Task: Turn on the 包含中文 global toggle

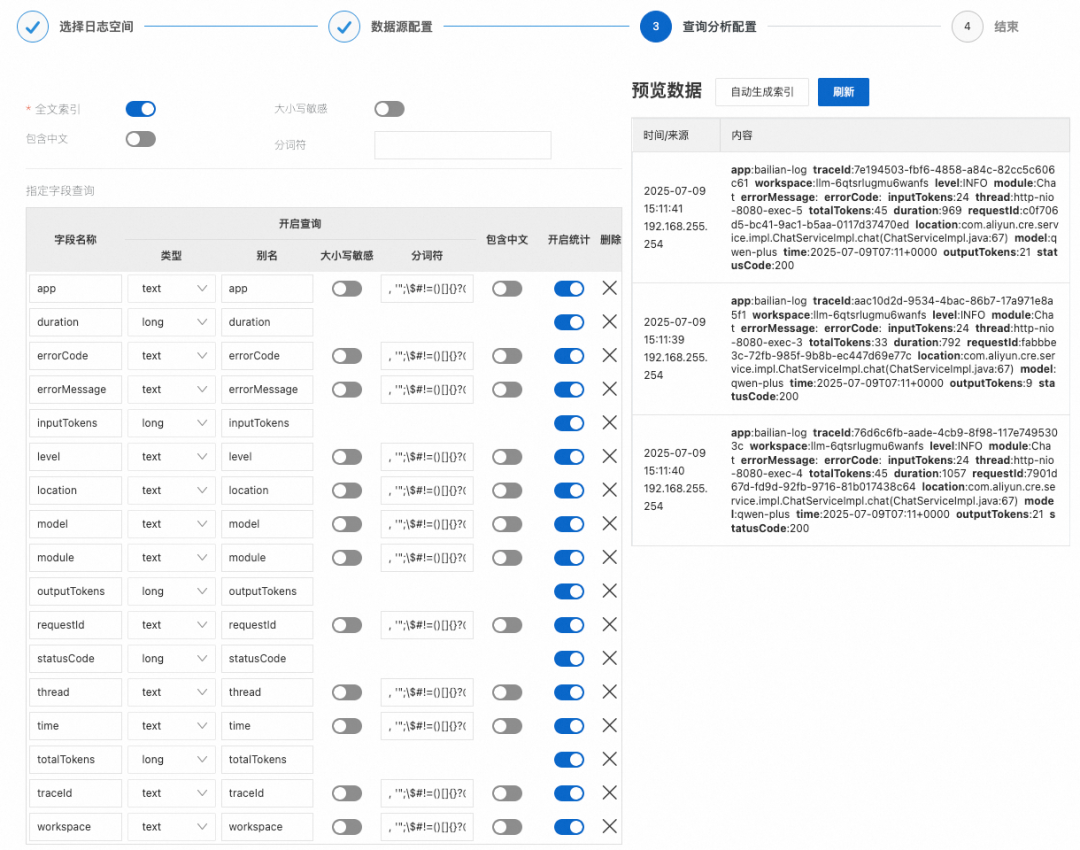Action: pyautogui.click(x=141, y=139)
